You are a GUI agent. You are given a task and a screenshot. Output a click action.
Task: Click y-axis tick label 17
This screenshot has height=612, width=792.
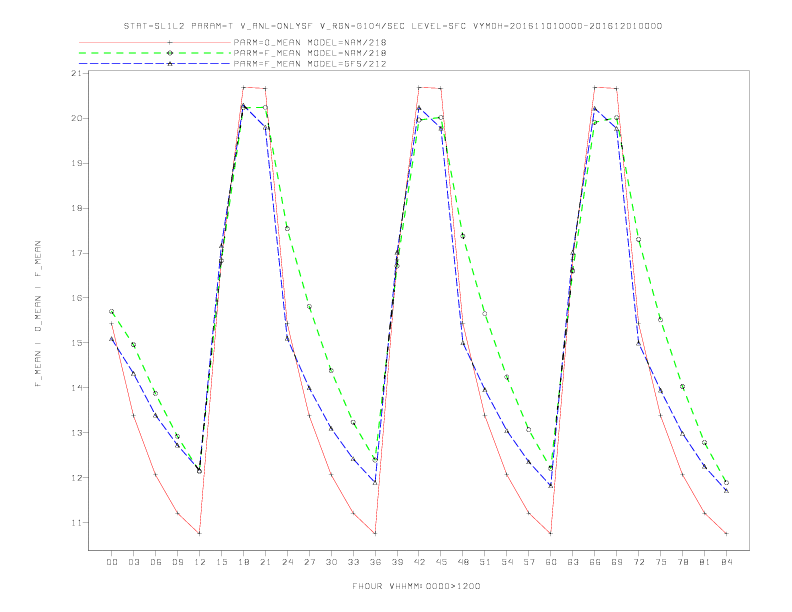pos(77,253)
